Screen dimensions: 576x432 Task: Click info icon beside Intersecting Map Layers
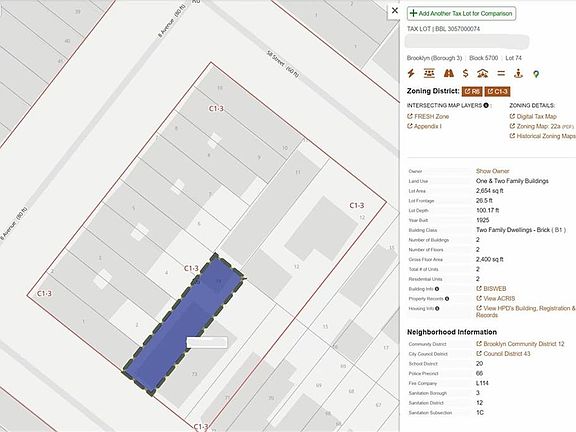pos(486,105)
